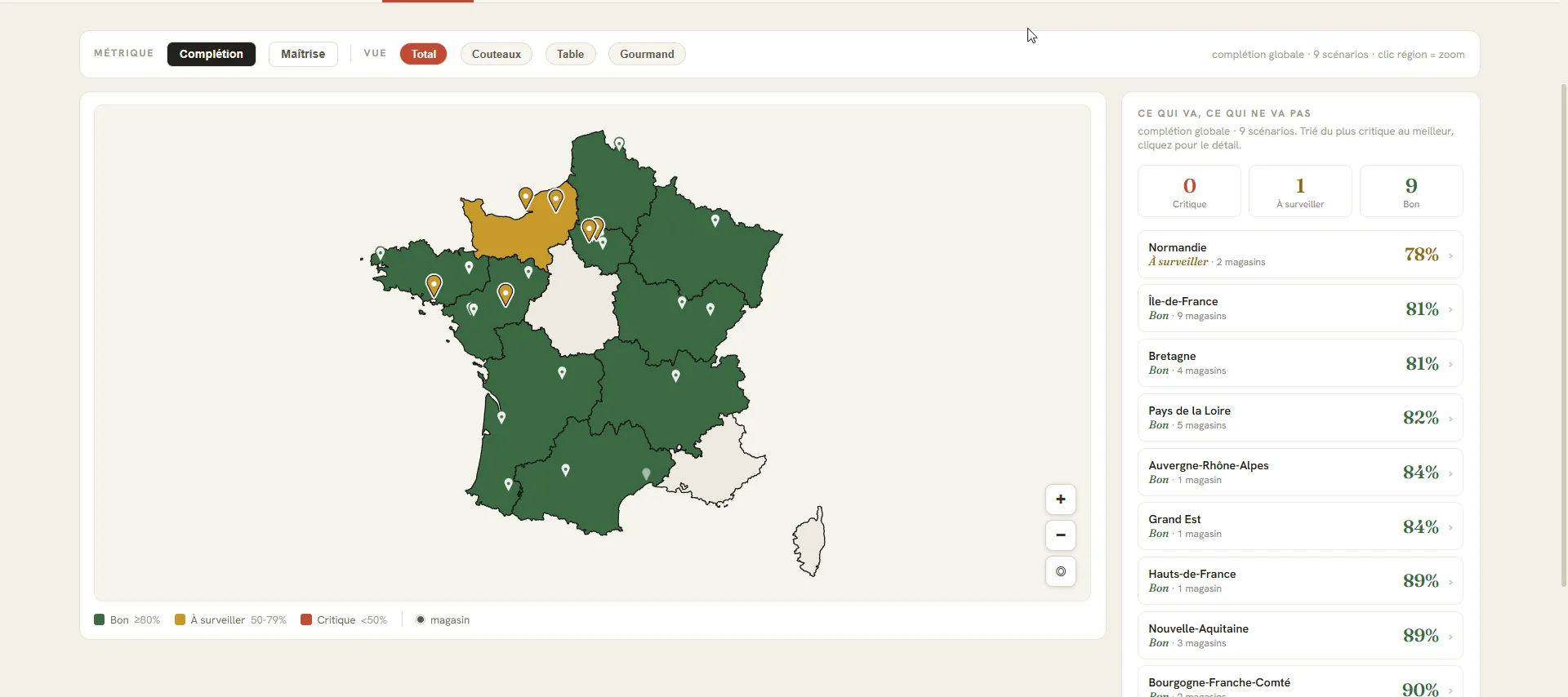Click the green Bon legend swatch
This screenshot has height=697, width=1568.
pos(100,619)
